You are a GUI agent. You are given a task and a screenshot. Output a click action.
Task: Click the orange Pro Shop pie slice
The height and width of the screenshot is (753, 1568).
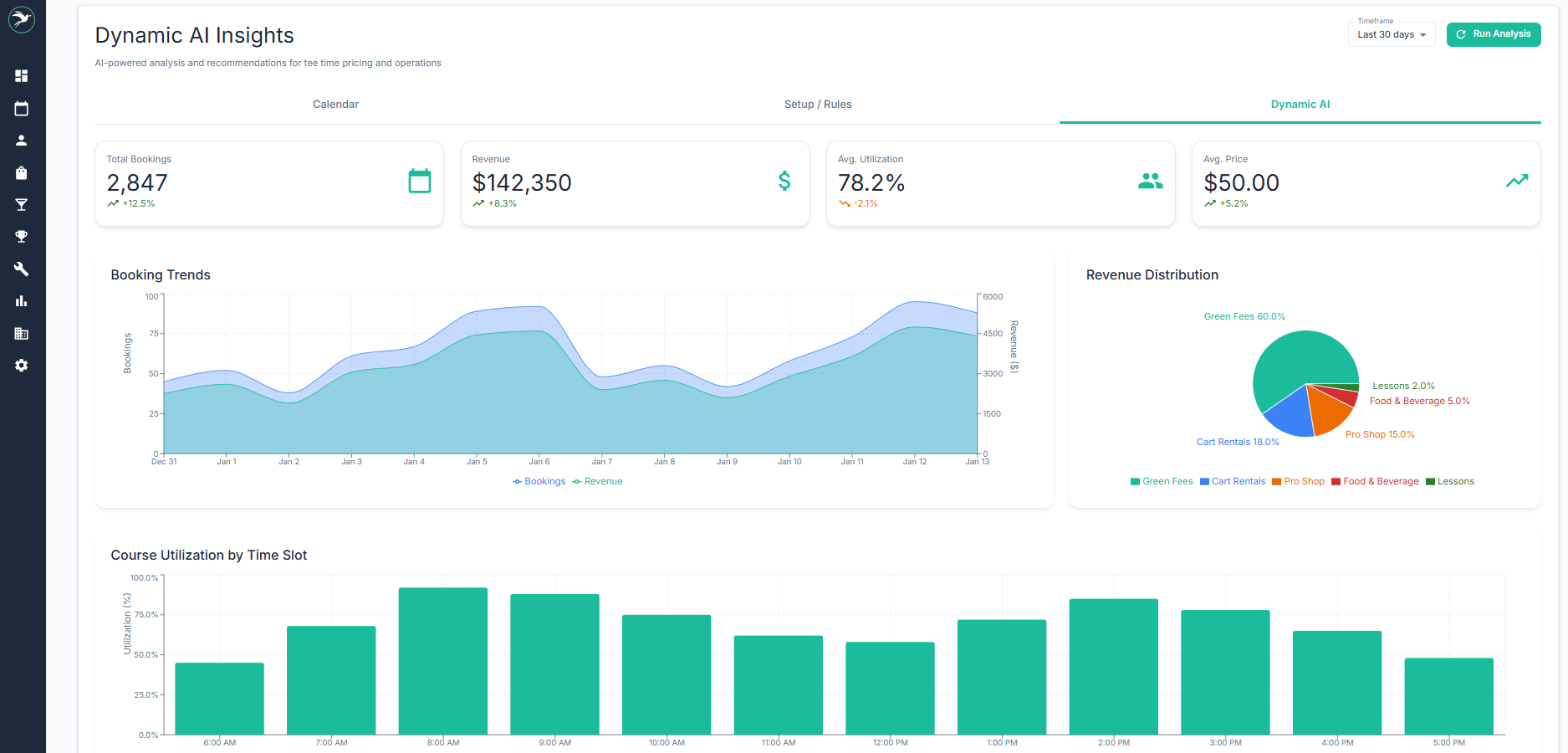[x=1330, y=412]
